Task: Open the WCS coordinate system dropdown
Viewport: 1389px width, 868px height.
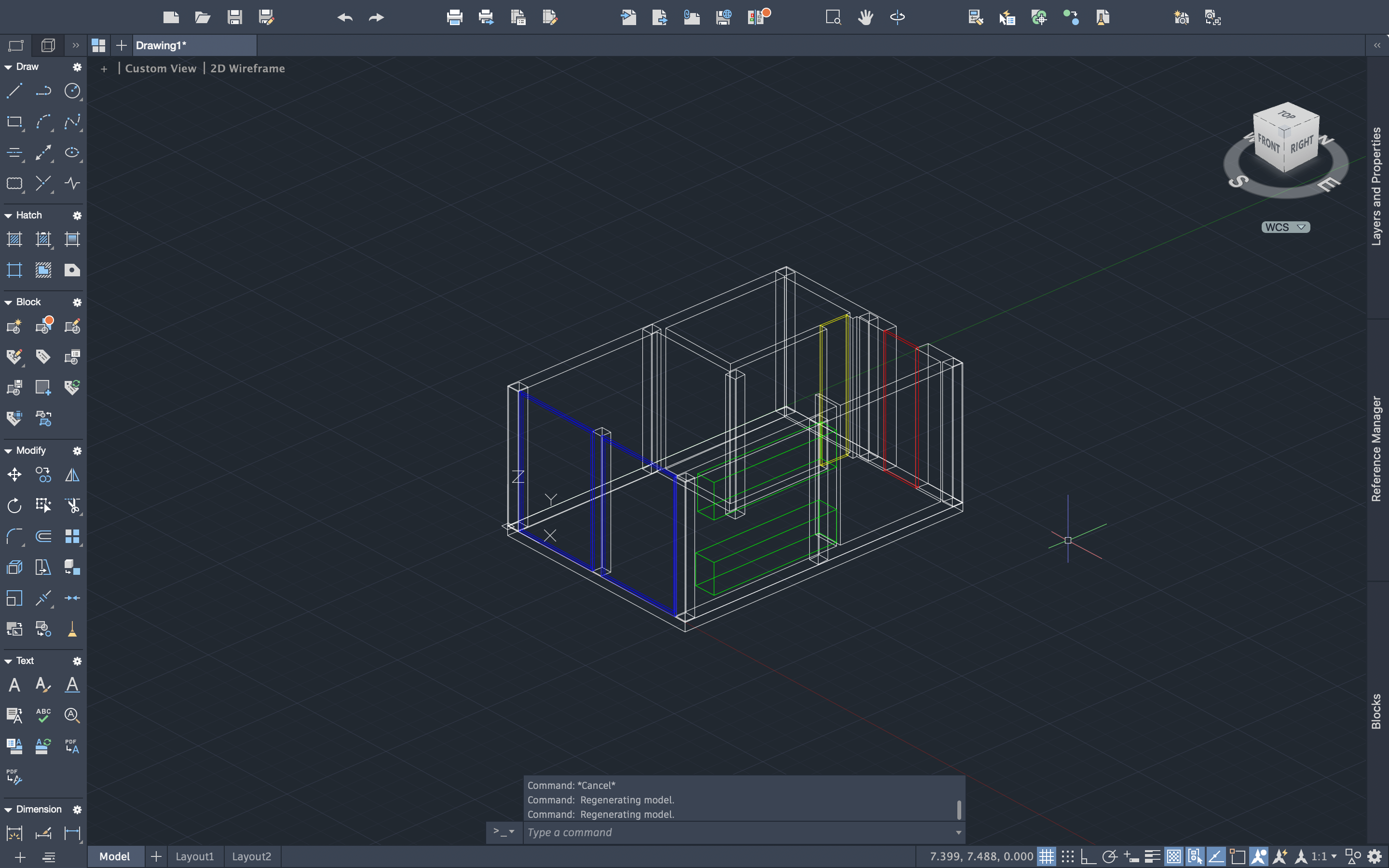Action: click(x=1286, y=227)
